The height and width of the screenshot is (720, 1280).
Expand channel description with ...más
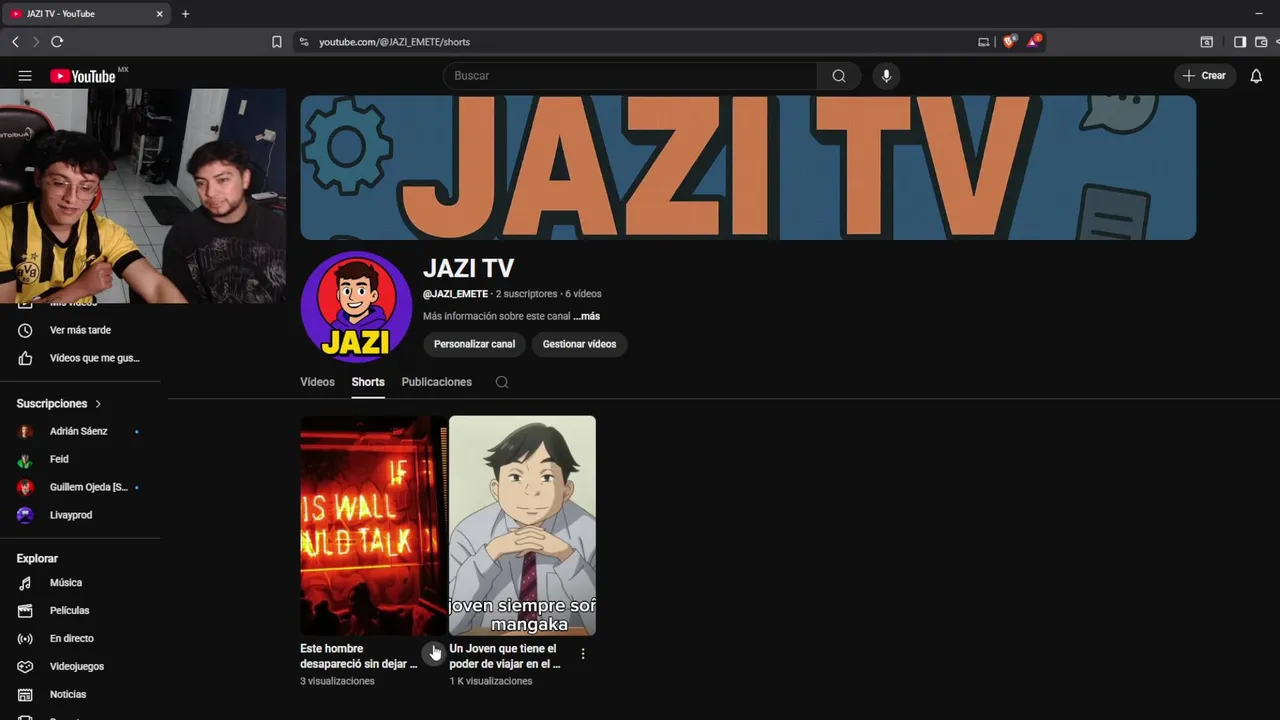pyautogui.click(x=587, y=316)
